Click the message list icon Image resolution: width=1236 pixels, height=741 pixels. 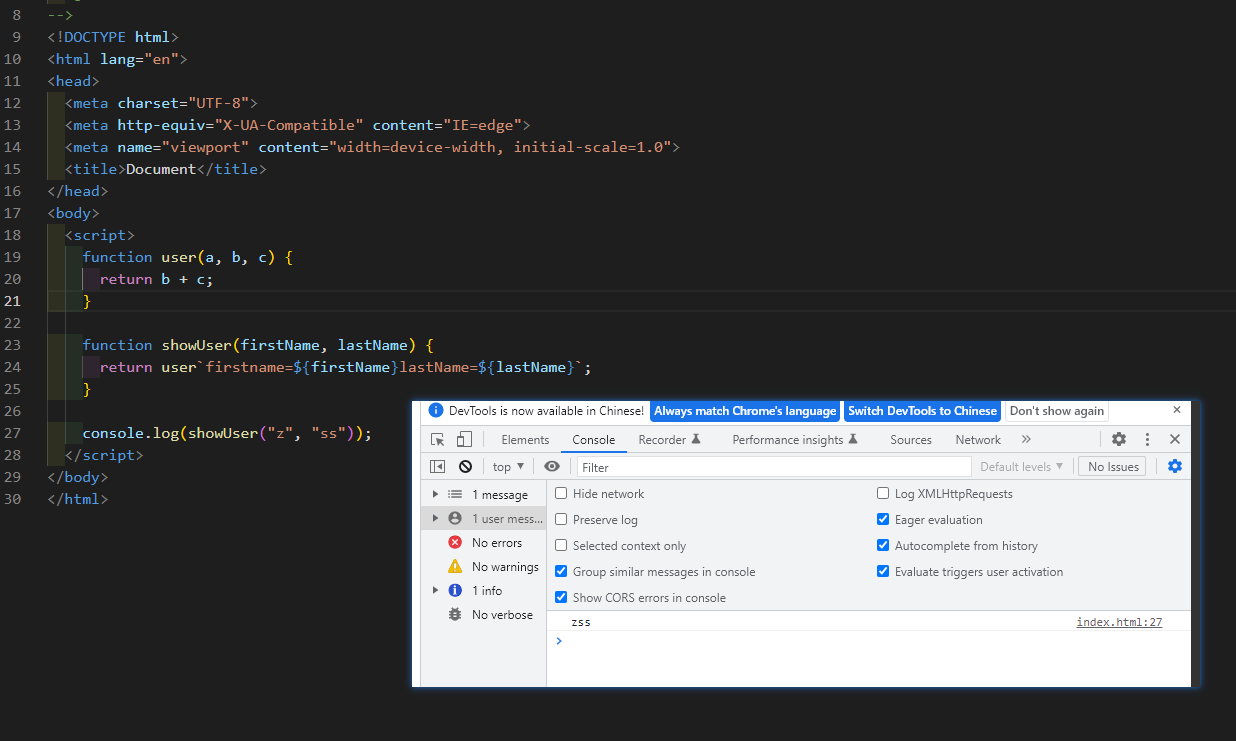[455, 494]
